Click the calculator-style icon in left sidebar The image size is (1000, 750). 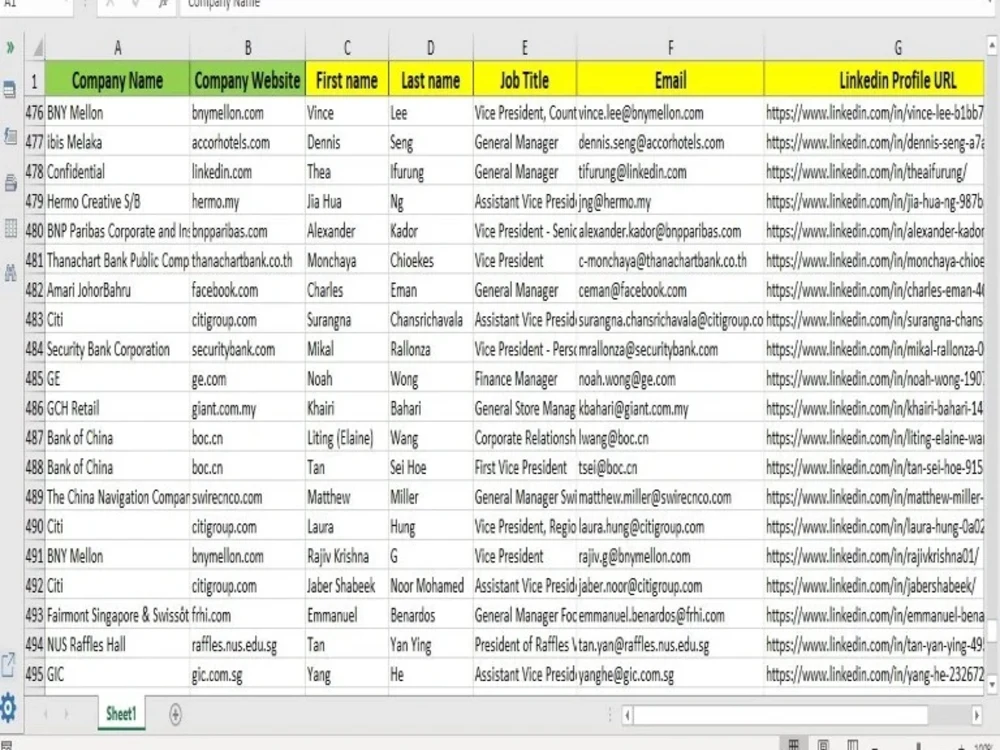[10, 90]
